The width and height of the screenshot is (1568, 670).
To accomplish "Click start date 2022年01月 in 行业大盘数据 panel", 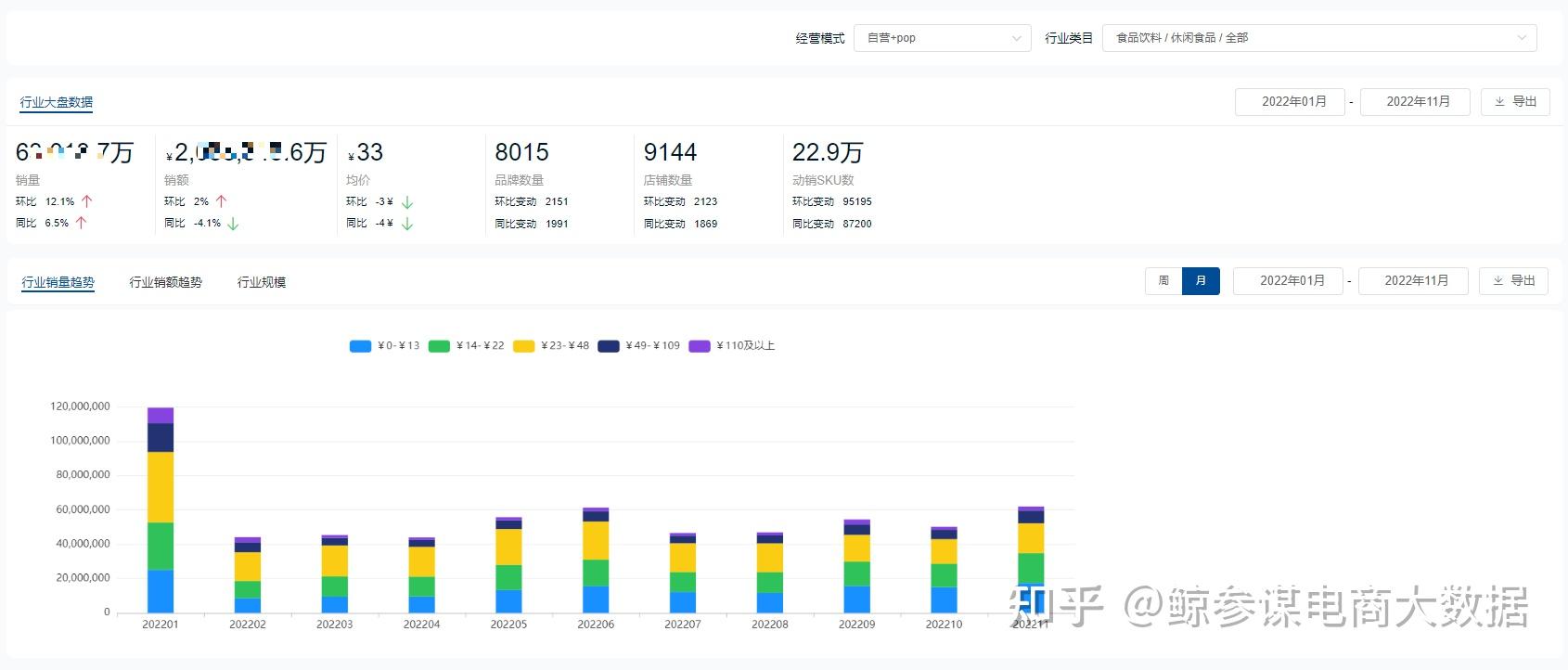I will click(1290, 102).
